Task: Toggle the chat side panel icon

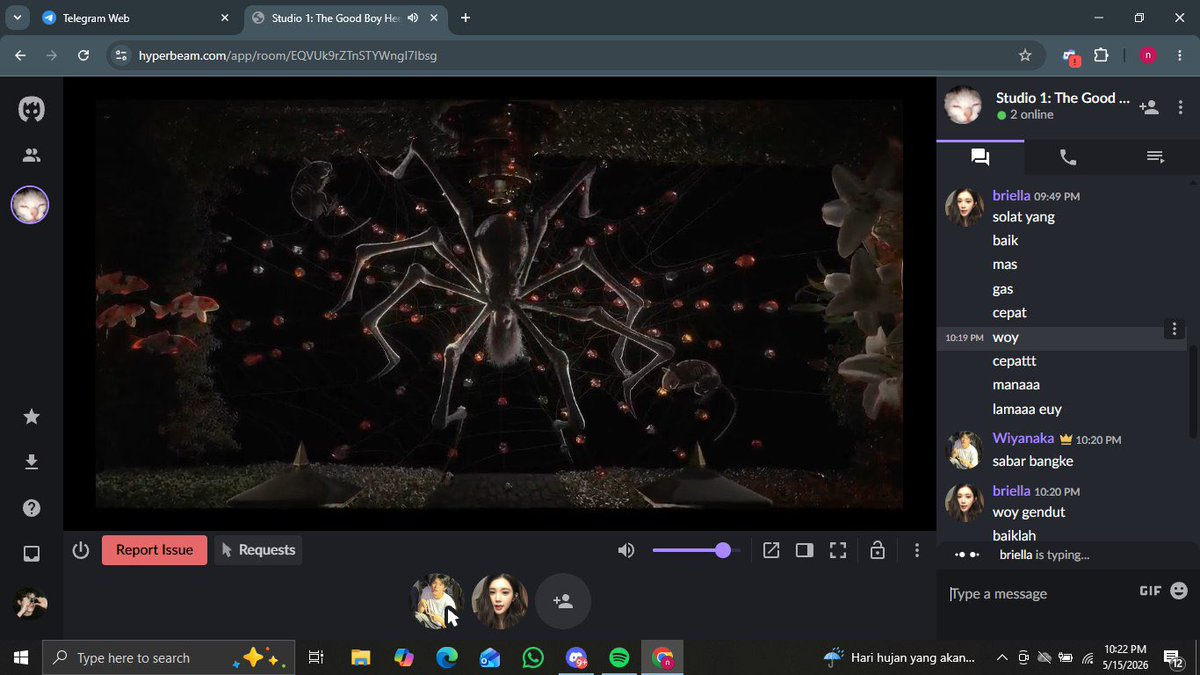Action: (x=804, y=550)
